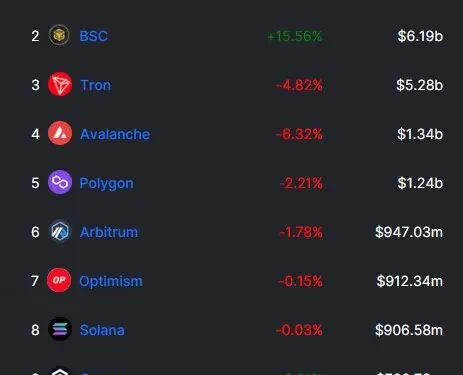Open the Tron chain link
This screenshot has height=375, width=463.
pos(96,85)
